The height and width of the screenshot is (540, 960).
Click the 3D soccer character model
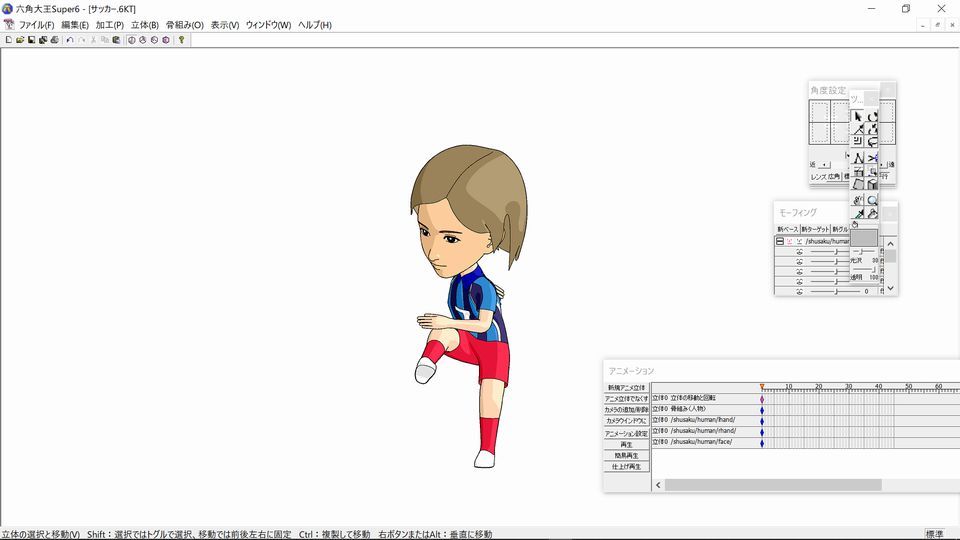click(x=468, y=306)
